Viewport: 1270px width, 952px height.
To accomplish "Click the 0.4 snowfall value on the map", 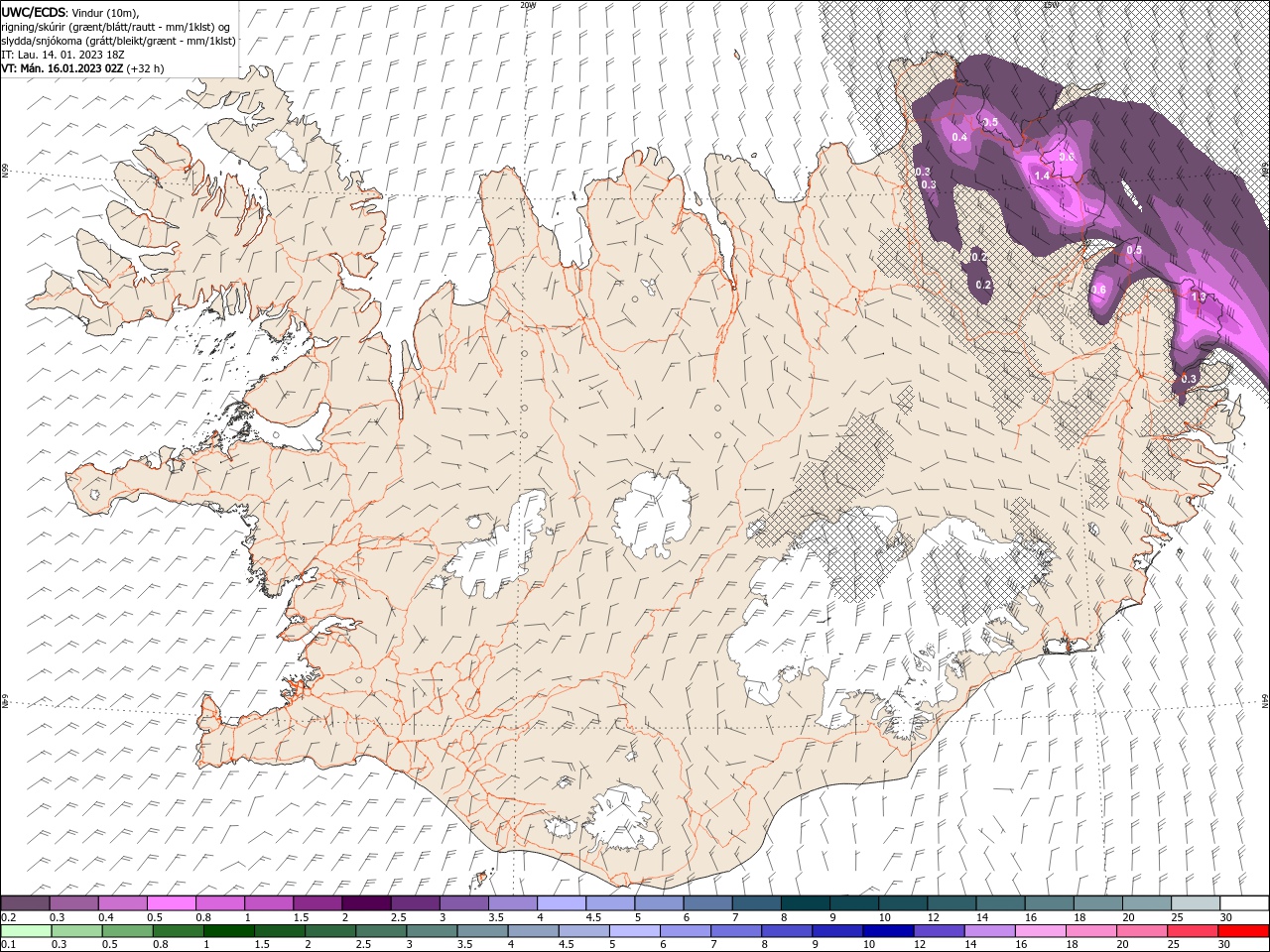I will point(959,137).
